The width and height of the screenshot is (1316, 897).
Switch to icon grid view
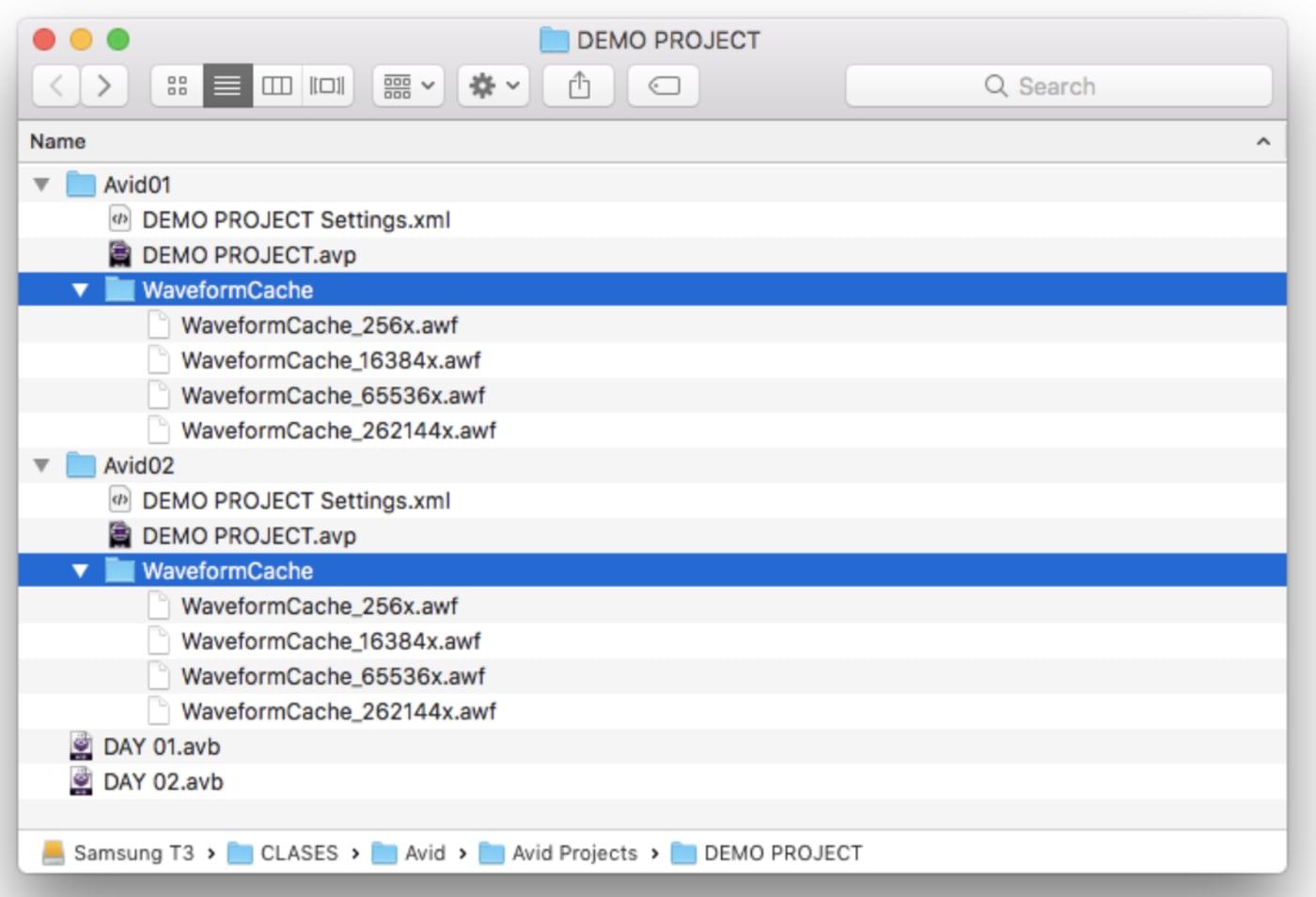[x=177, y=86]
